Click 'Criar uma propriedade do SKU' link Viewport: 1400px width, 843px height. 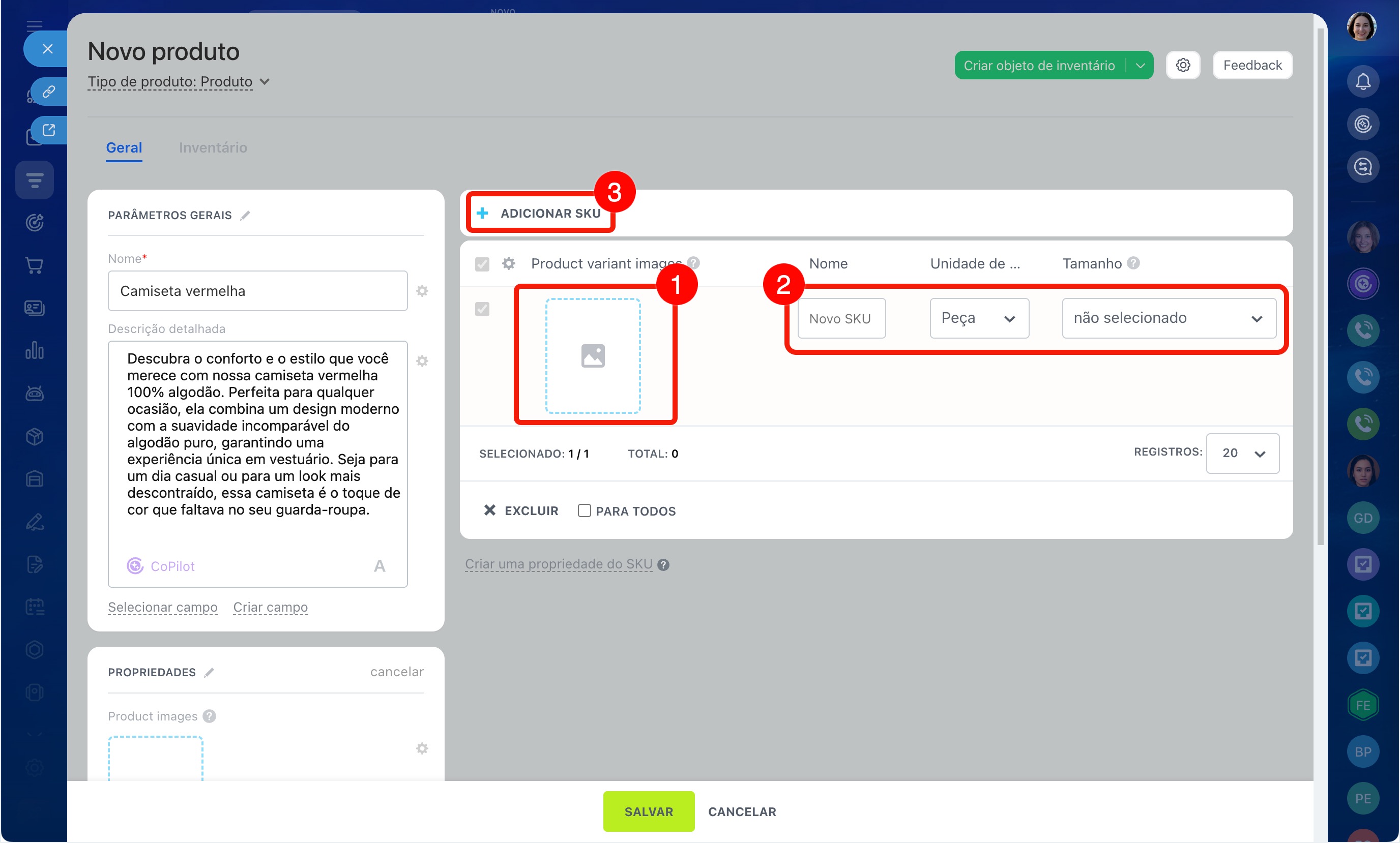tap(558, 564)
